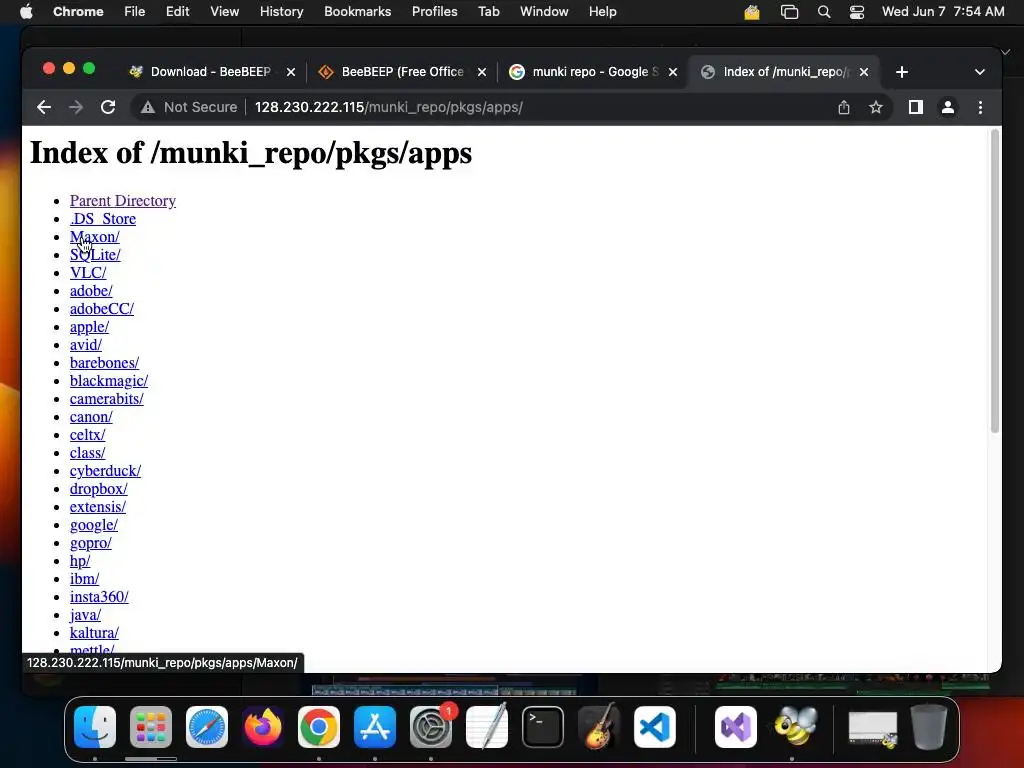Open Terminal from the Dock
Viewport: 1024px width, 768px height.
coord(543,727)
